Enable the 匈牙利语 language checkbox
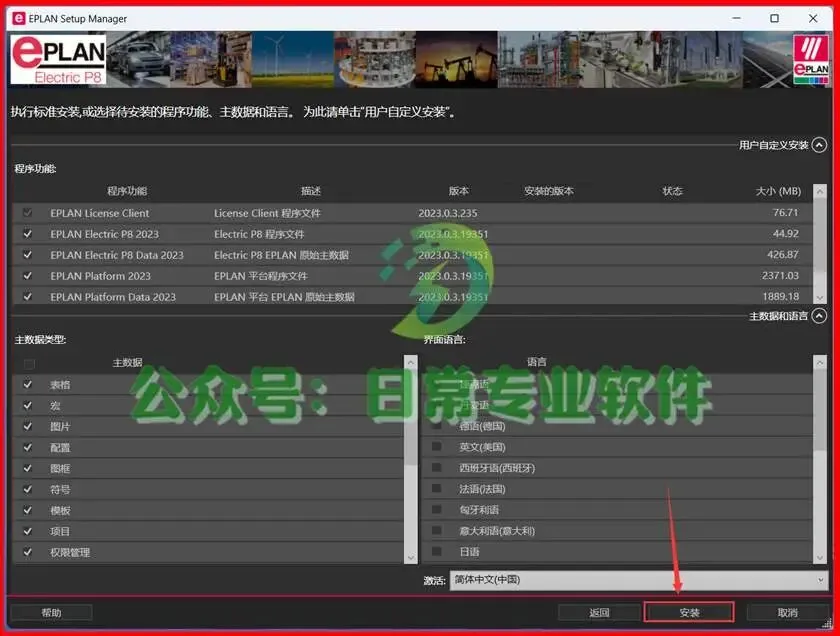Screen dimensions: 840x636 click(437, 509)
